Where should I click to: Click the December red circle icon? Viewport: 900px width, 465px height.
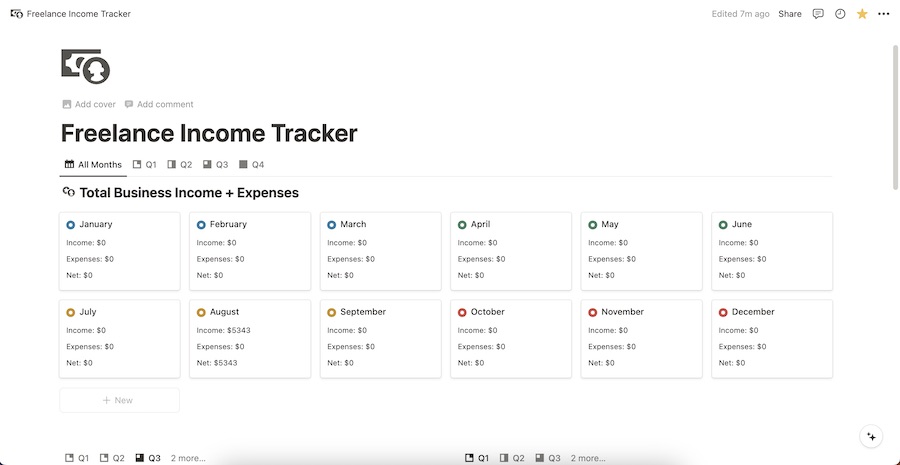pyautogui.click(x=723, y=312)
